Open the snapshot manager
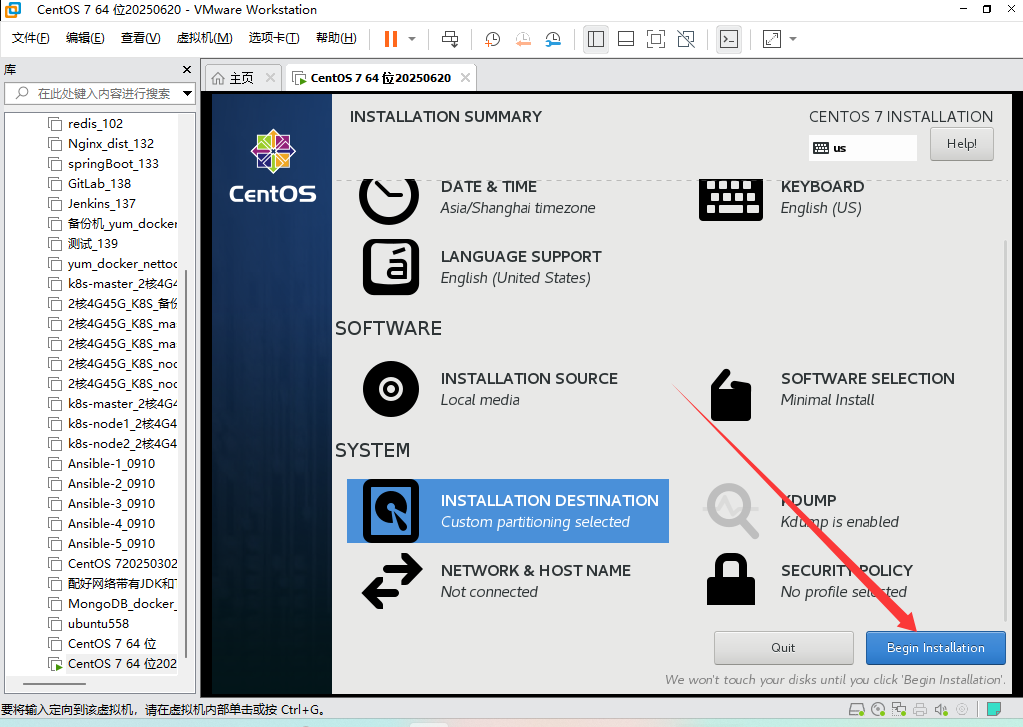This screenshot has height=727, width=1023. click(553, 39)
